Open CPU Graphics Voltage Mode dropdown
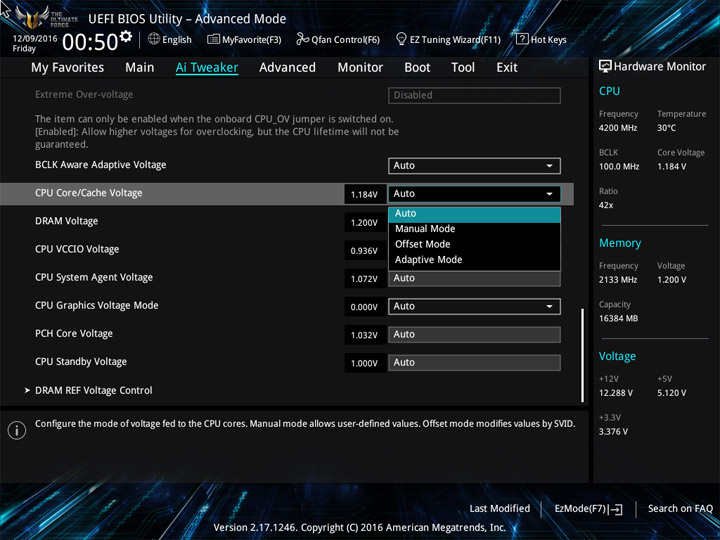 pos(474,306)
